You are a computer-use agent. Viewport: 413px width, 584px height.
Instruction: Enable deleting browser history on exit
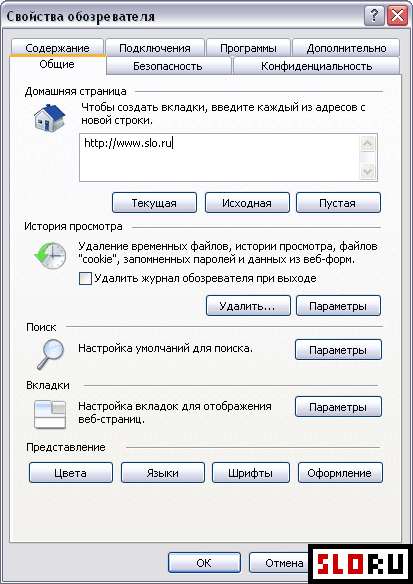[86, 279]
